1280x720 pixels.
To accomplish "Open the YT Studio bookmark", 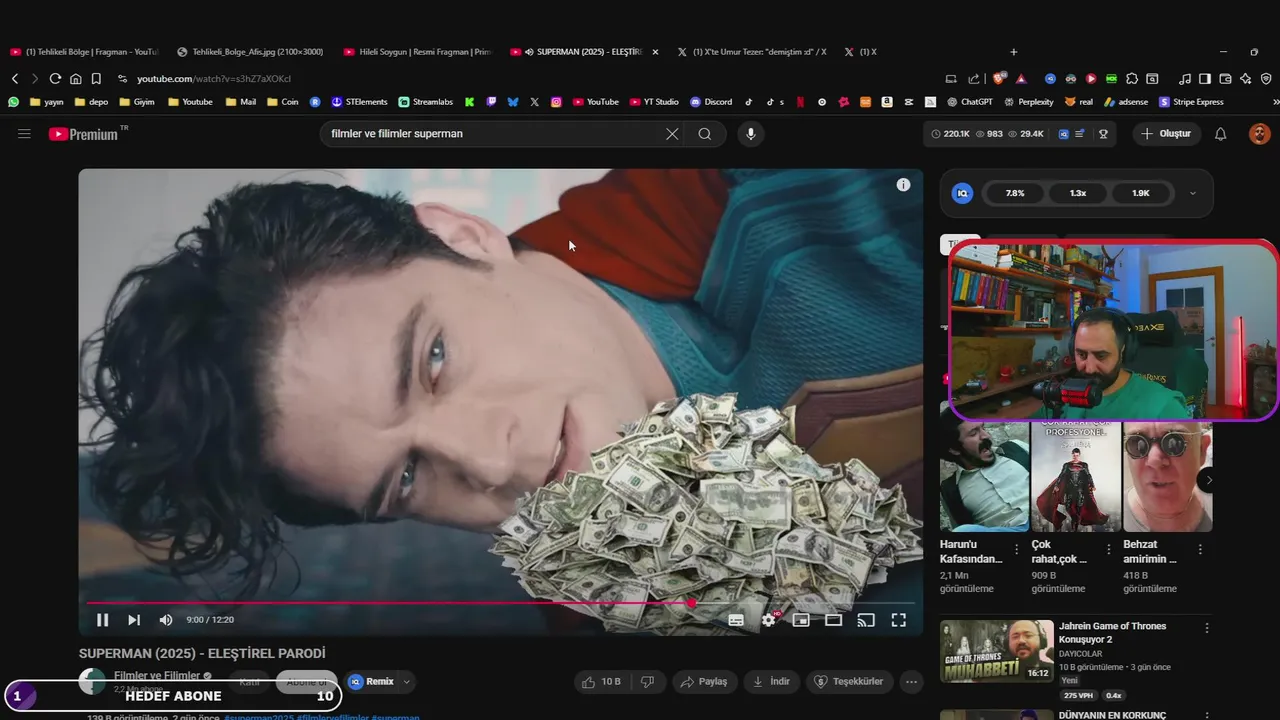I will [x=654, y=102].
